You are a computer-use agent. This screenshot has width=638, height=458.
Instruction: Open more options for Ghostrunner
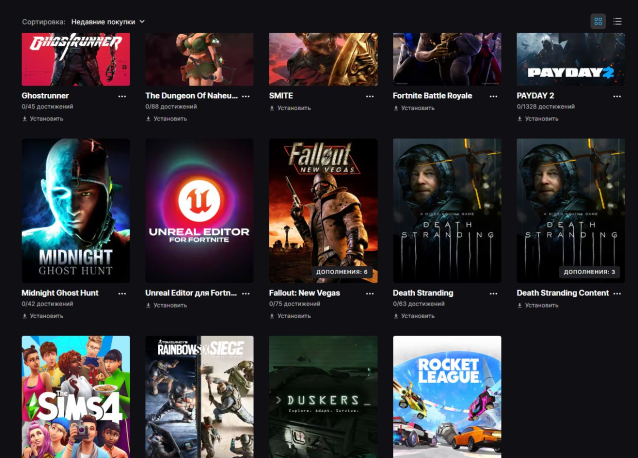tap(122, 96)
